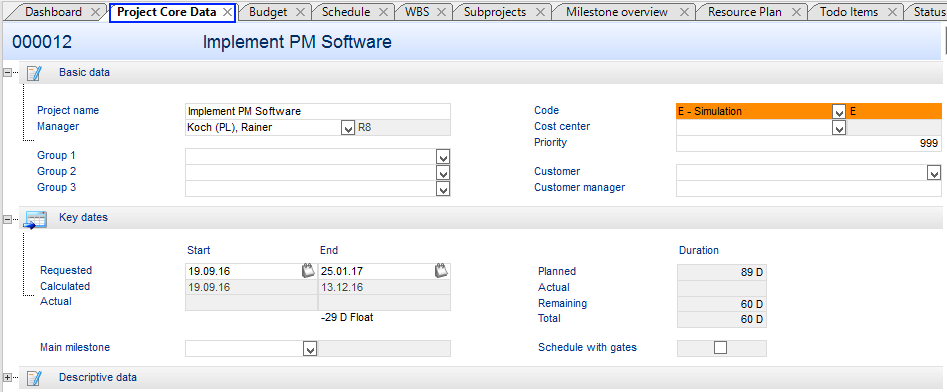947x392 pixels.
Task: Click the Descriptive data section heading
Action: tap(98, 378)
